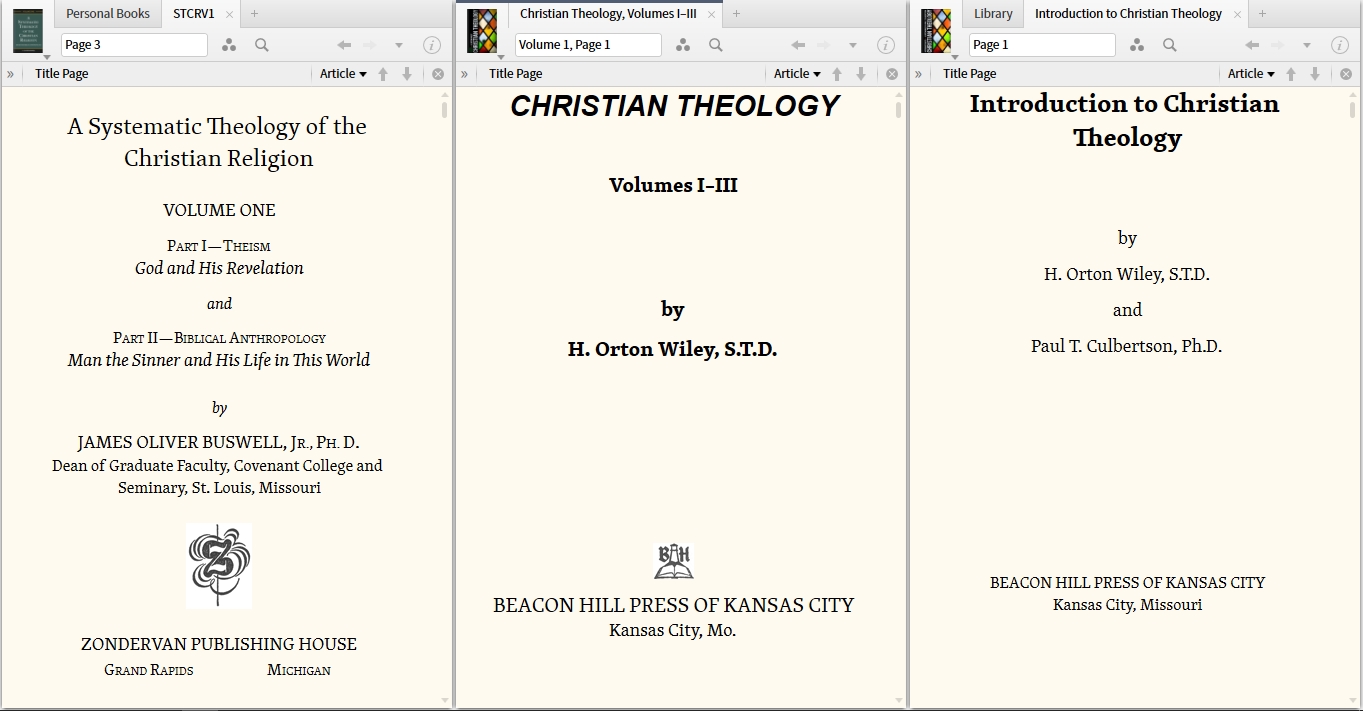This screenshot has height=711, width=1363.
Task: Click the Beacon Hill BH logo image
Action: click(673, 561)
